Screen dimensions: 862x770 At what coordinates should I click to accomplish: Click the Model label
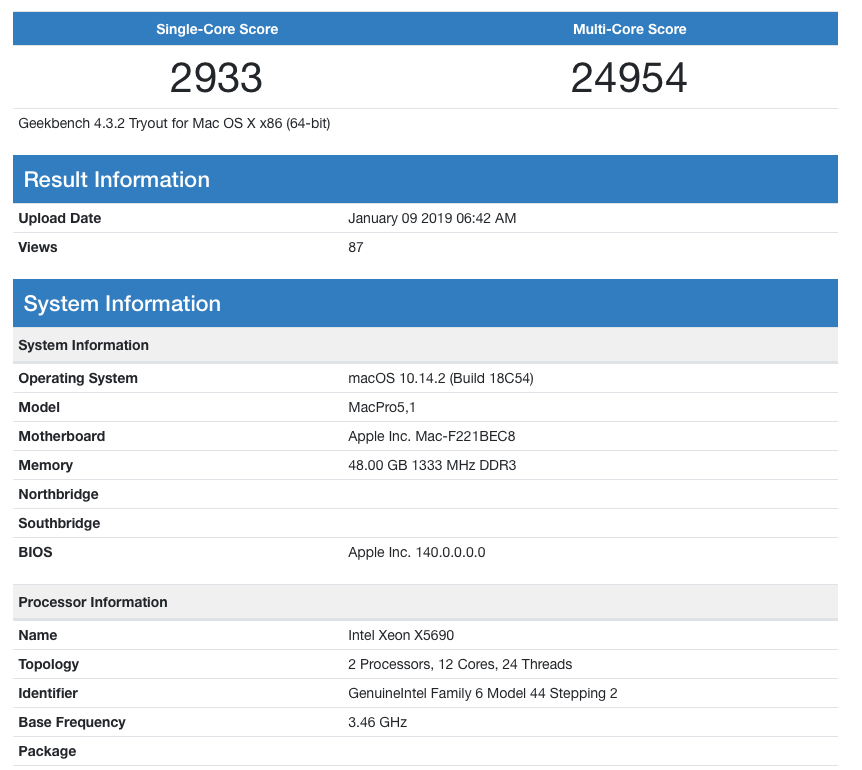(39, 407)
